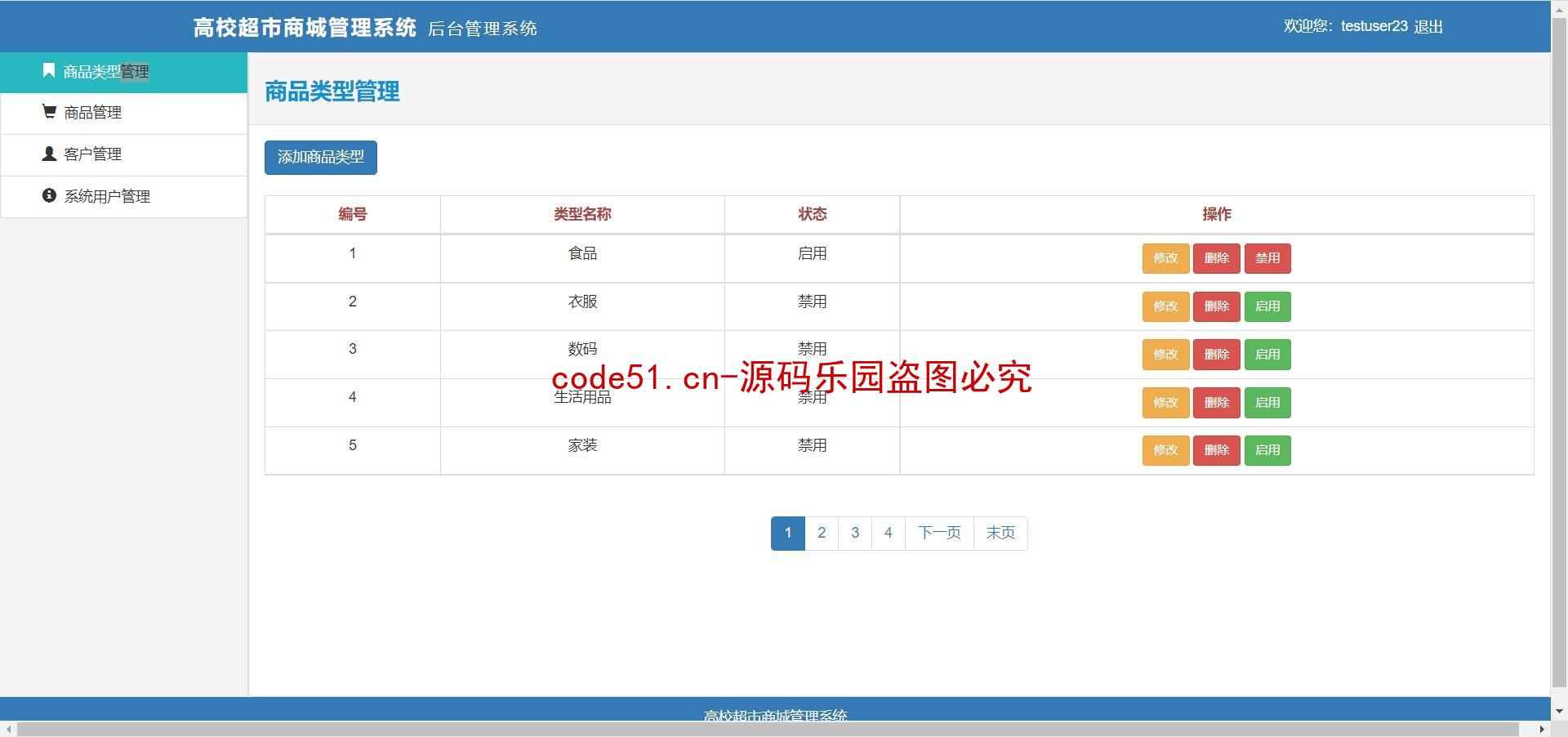Go to pagination page 4
This screenshot has height=737, width=1568.
tap(889, 534)
